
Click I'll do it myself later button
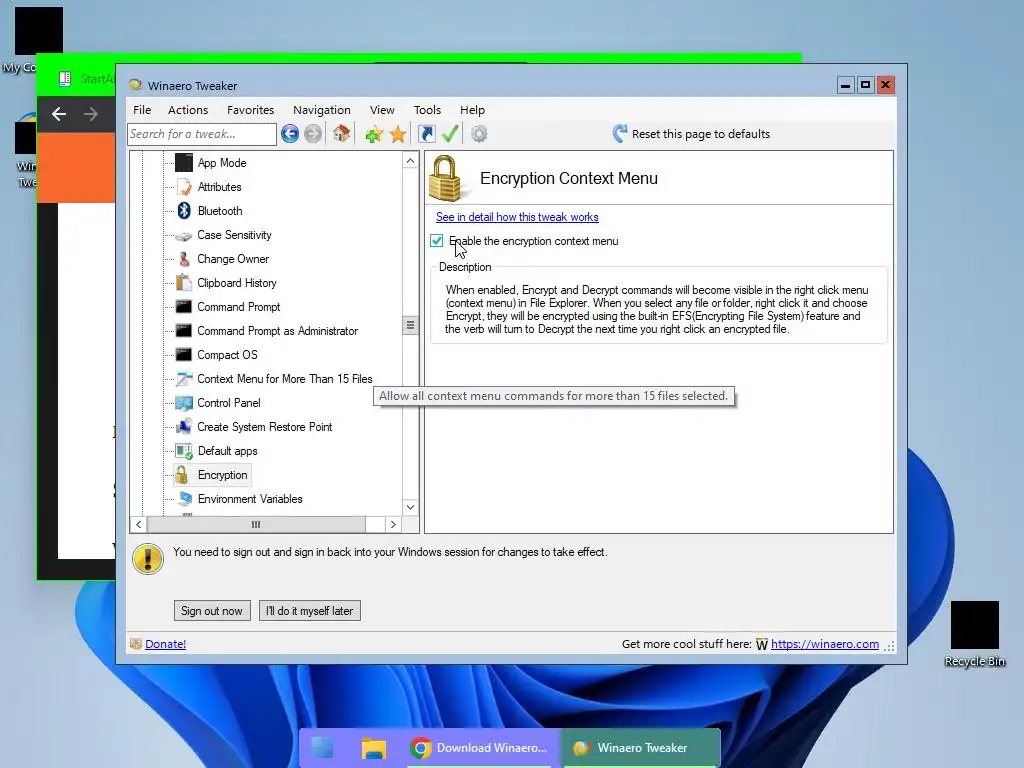[x=310, y=611]
